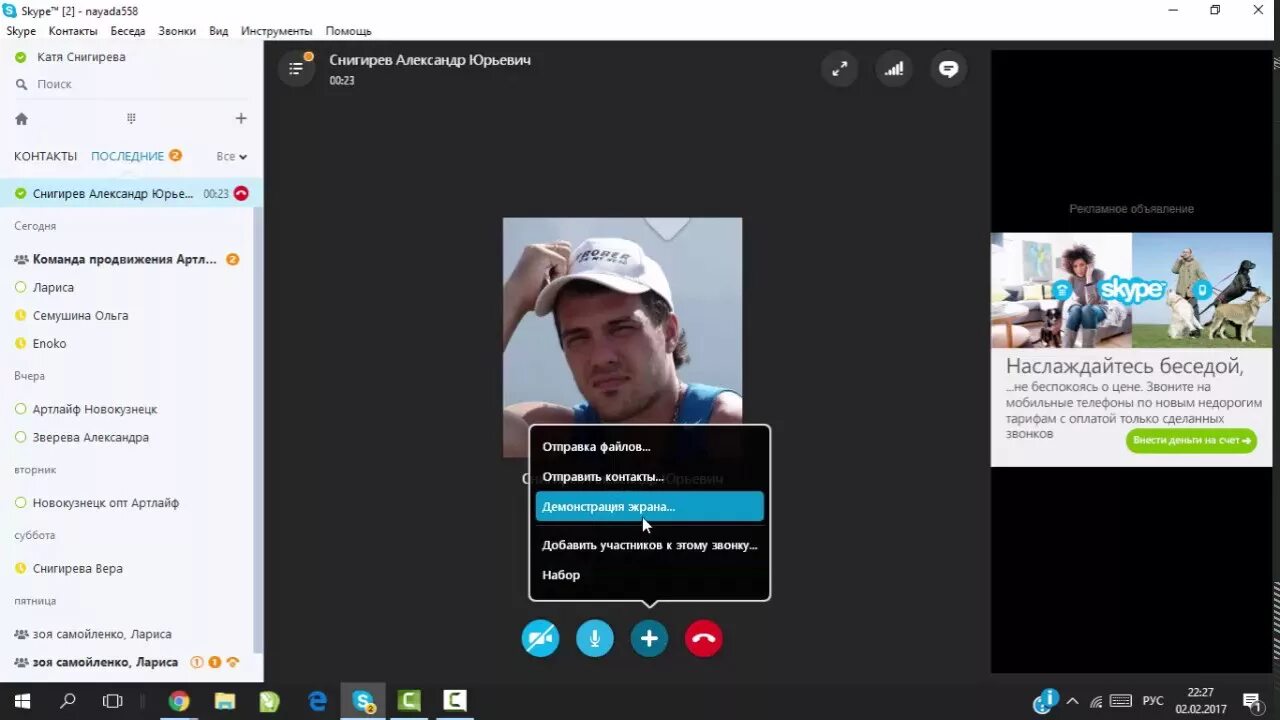
Task: Toggle the contact list sidebar button
Action: tap(296, 69)
